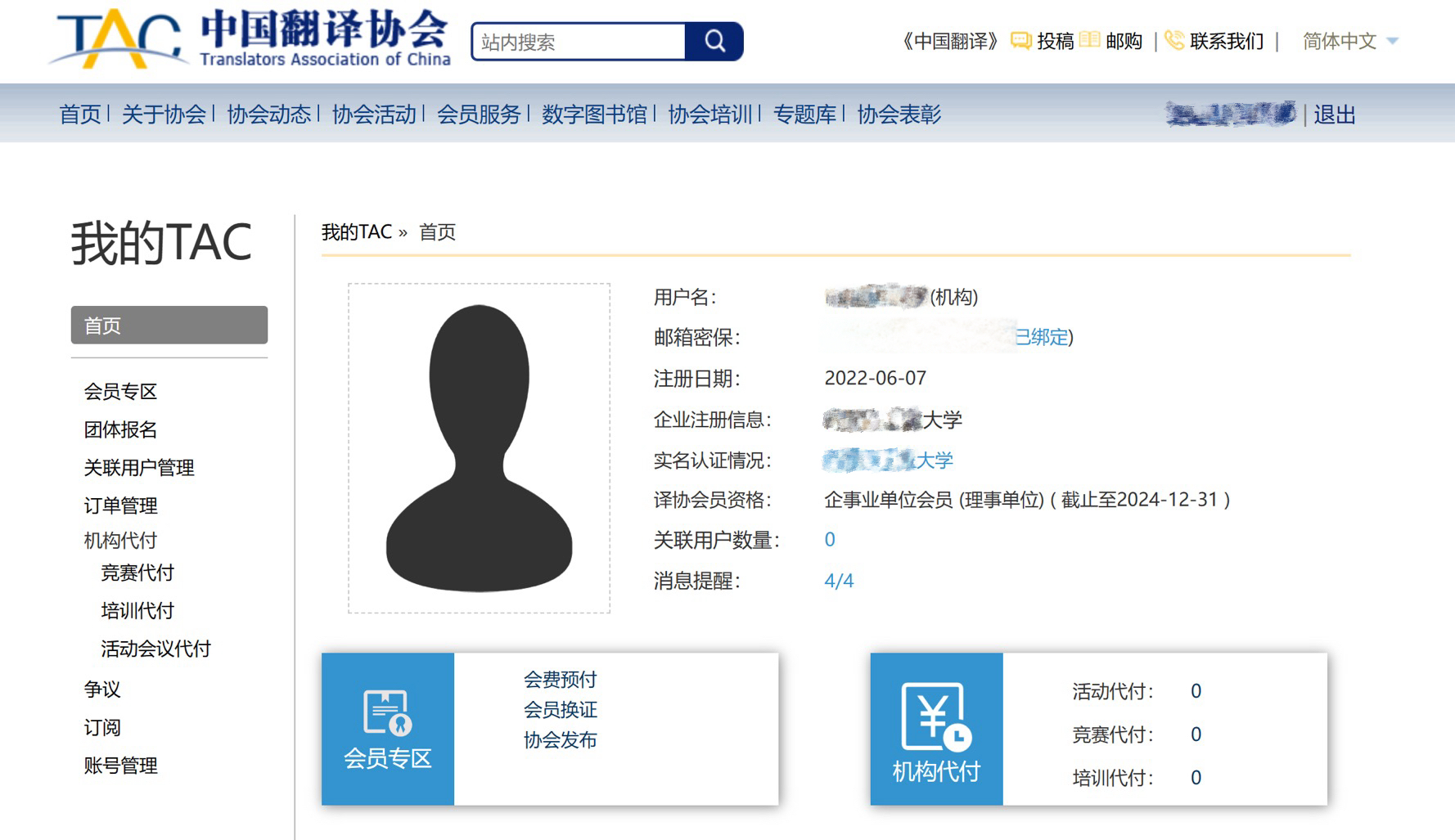Open the 4/4 message reminder link
1455x840 pixels.
point(839,581)
